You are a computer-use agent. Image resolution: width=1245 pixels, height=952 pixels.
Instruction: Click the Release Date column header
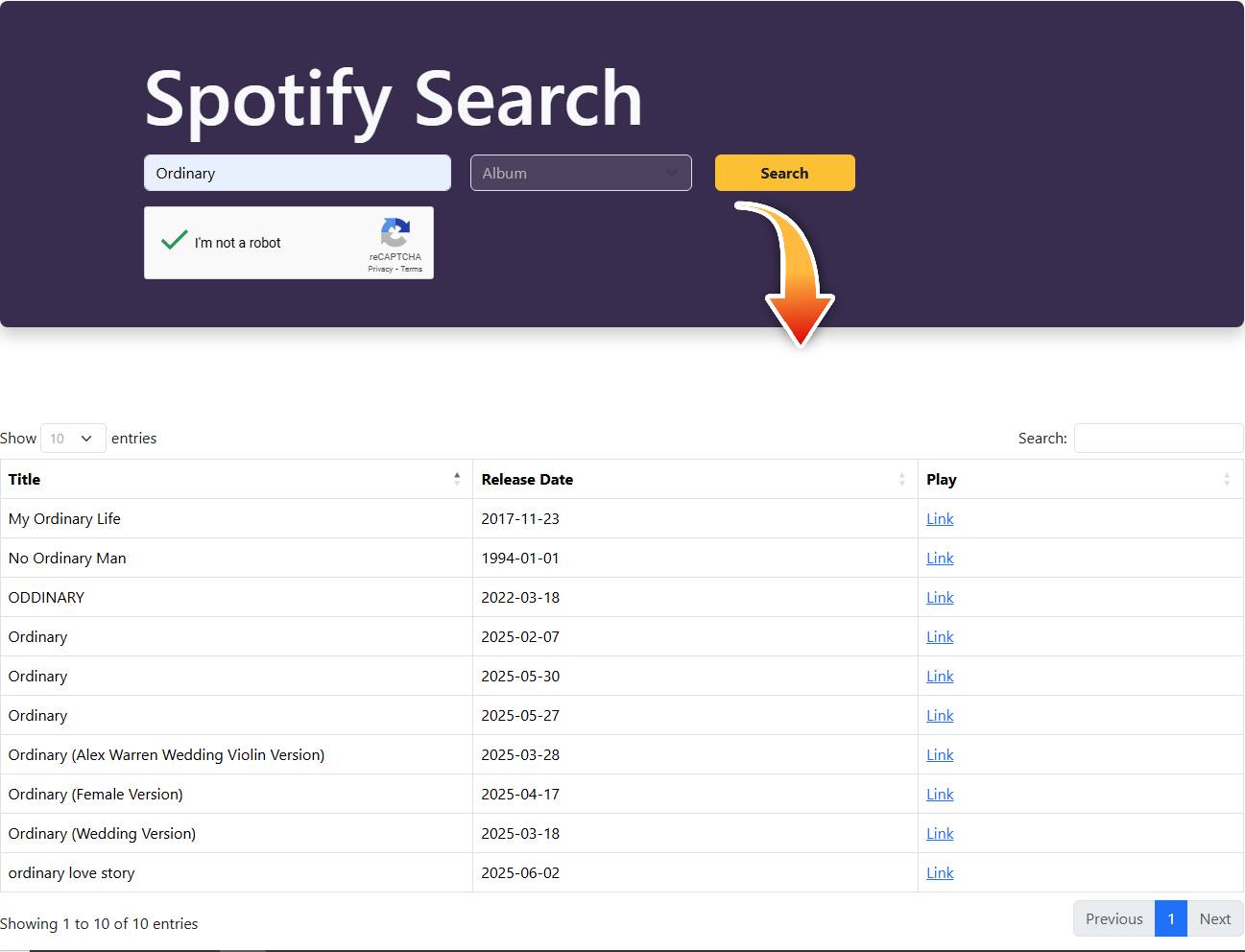(x=695, y=479)
